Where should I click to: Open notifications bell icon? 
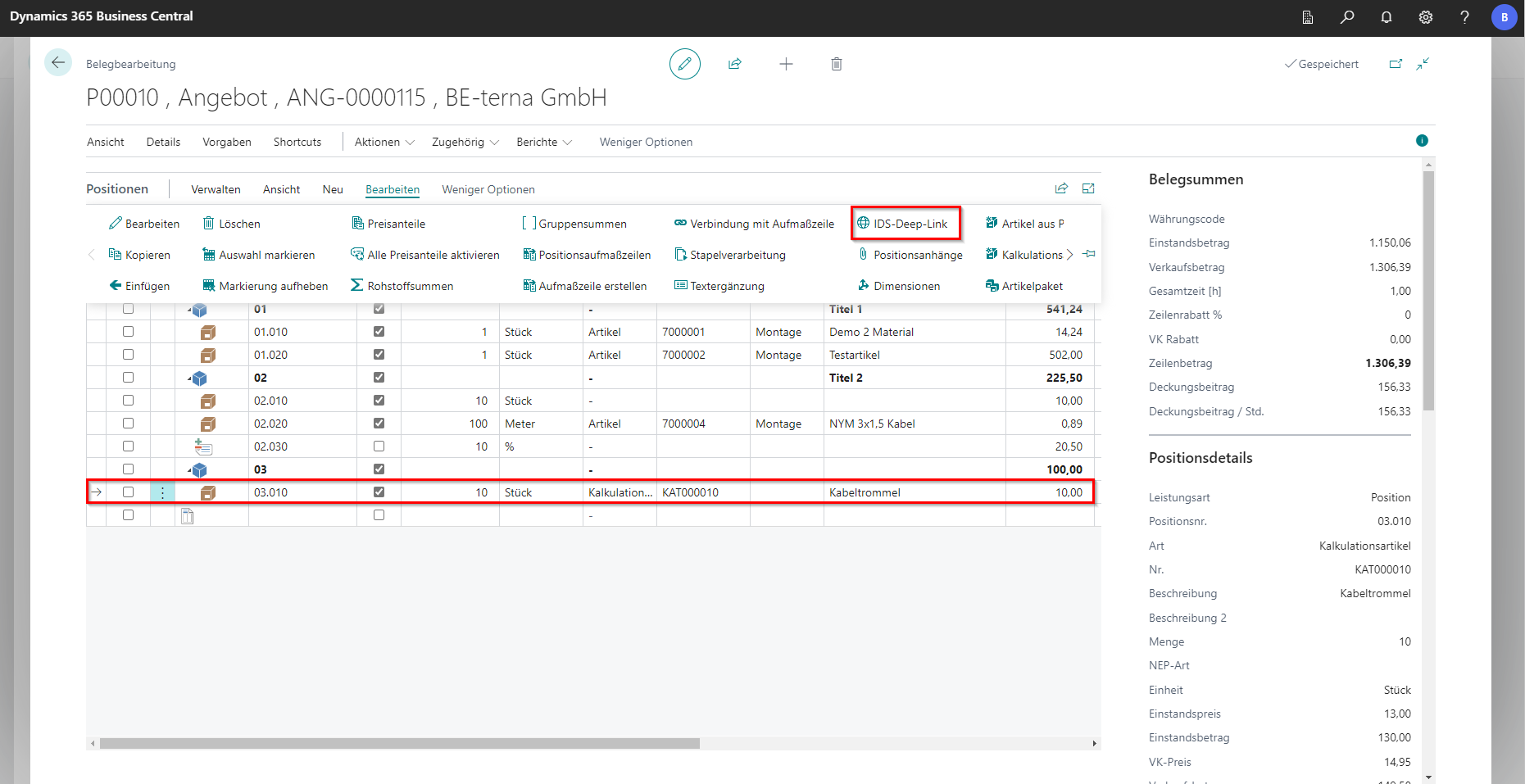[1387, 17]
